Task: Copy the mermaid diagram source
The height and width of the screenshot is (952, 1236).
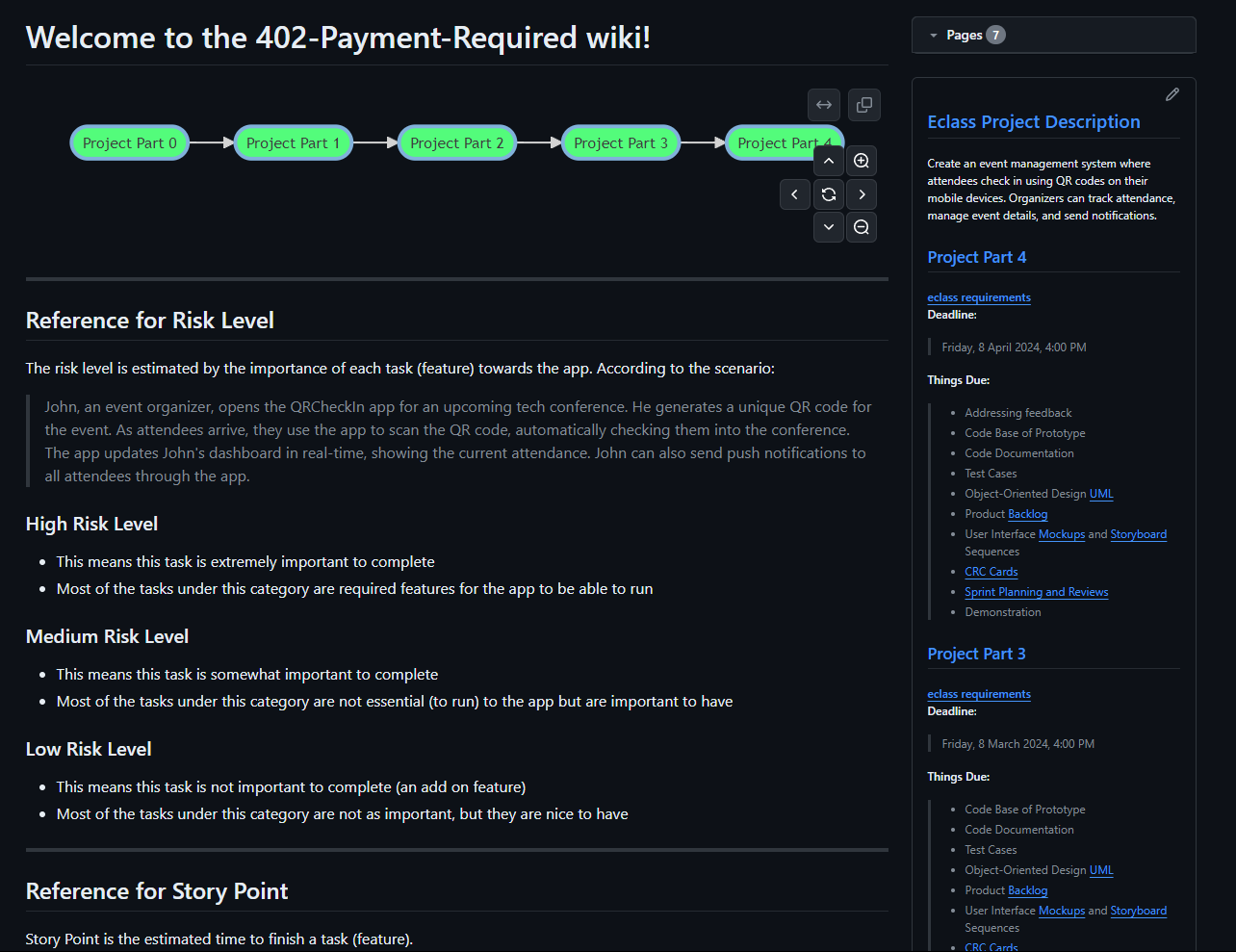Action: (863, 105)
